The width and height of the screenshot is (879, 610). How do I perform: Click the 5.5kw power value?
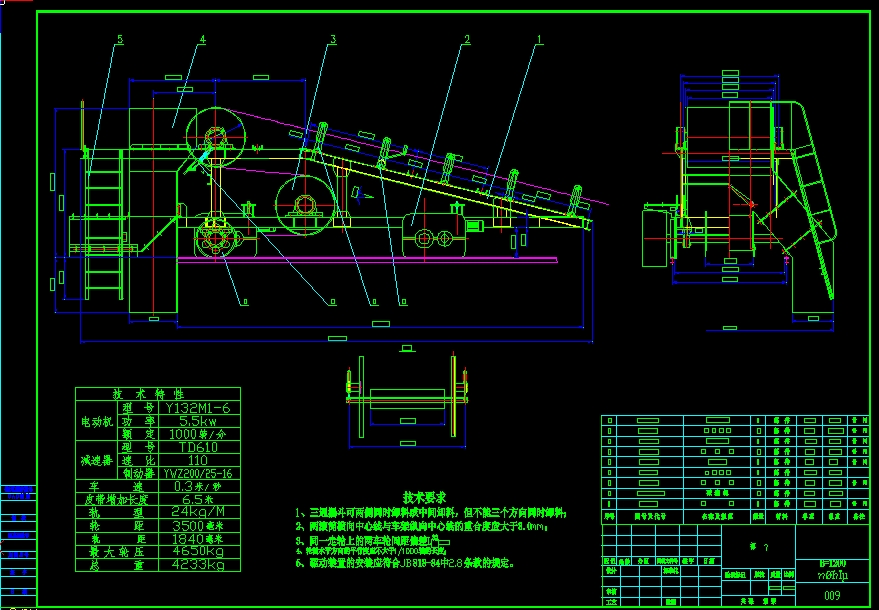pos(198,422)
